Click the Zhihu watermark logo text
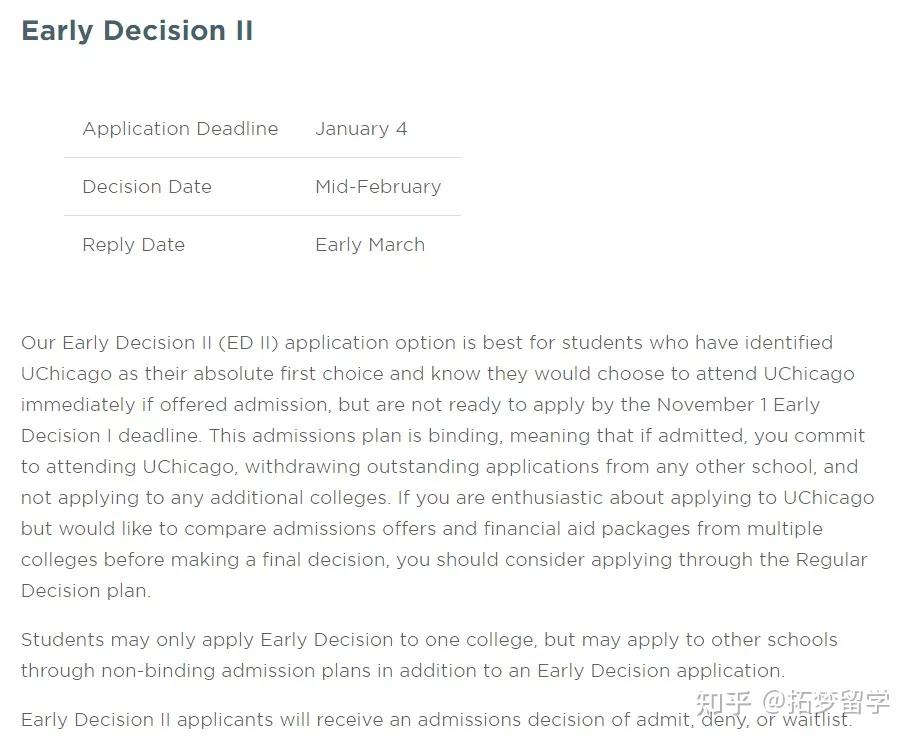The height and width of the screenshot is (739, 913). (x=723, y=702)
